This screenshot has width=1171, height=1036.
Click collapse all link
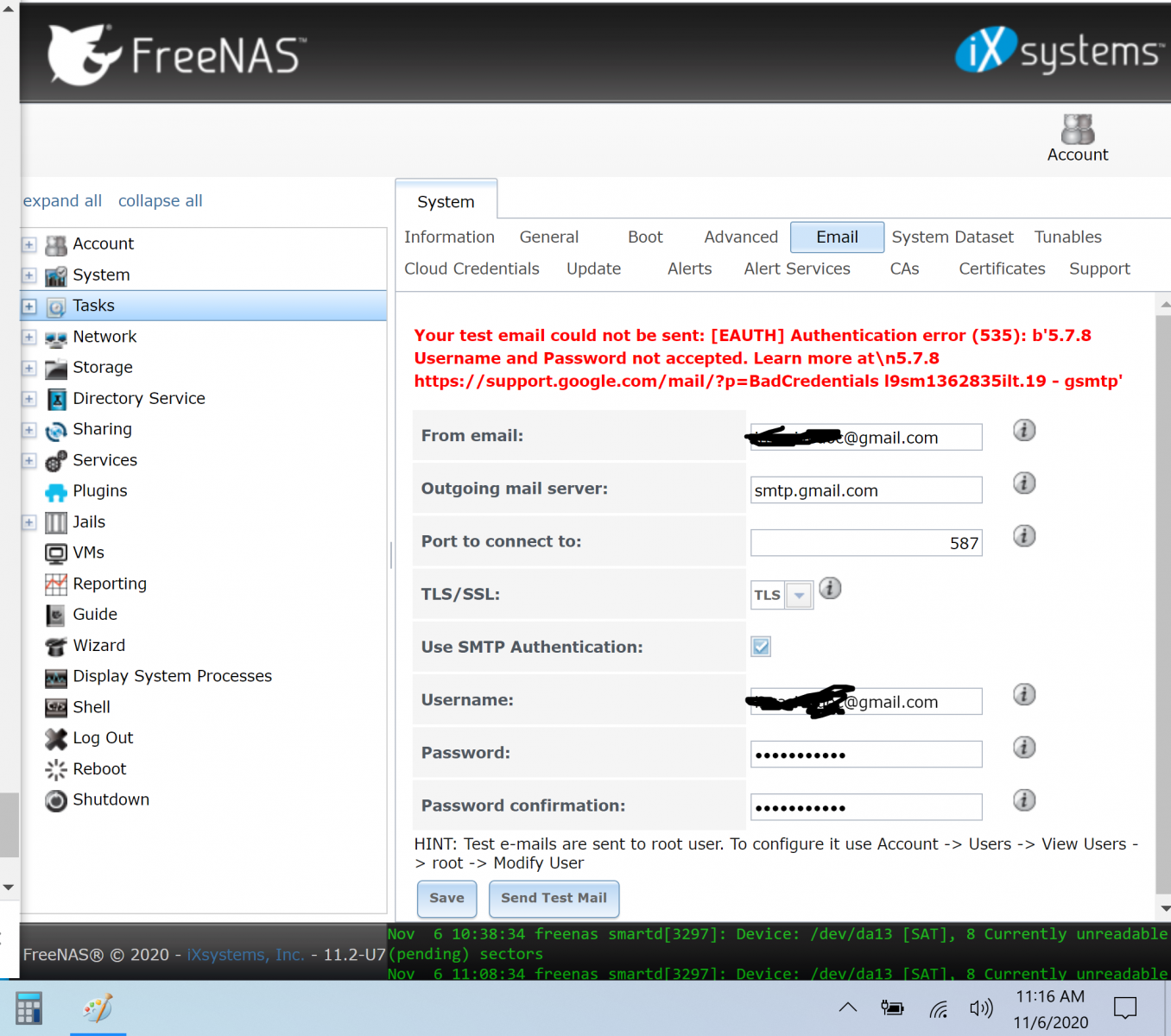[x=160, y=200]
